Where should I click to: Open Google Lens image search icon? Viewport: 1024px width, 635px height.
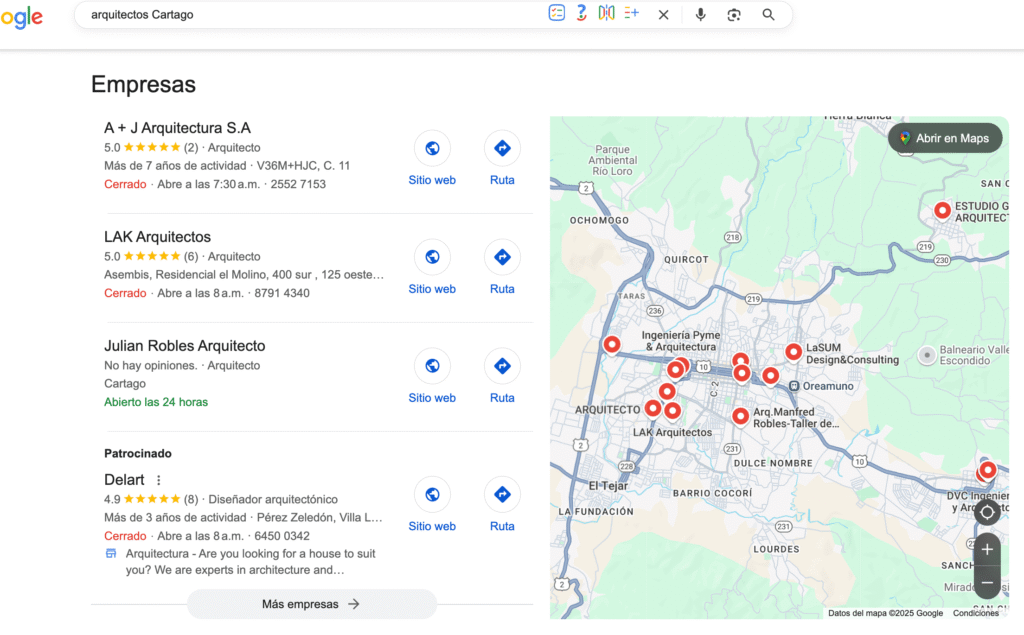pos(734,14)
